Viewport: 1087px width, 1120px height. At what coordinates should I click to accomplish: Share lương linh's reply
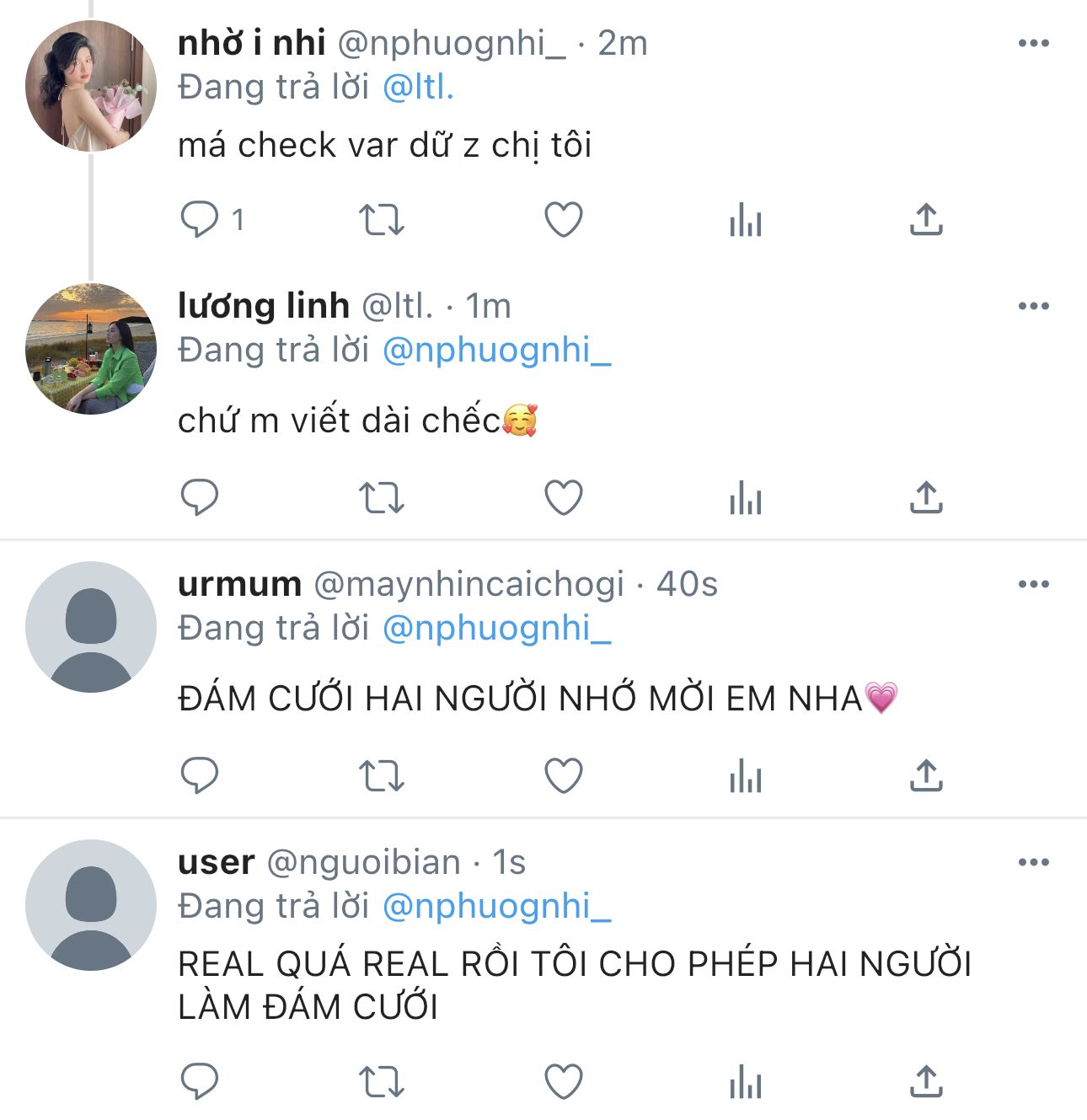926,497
